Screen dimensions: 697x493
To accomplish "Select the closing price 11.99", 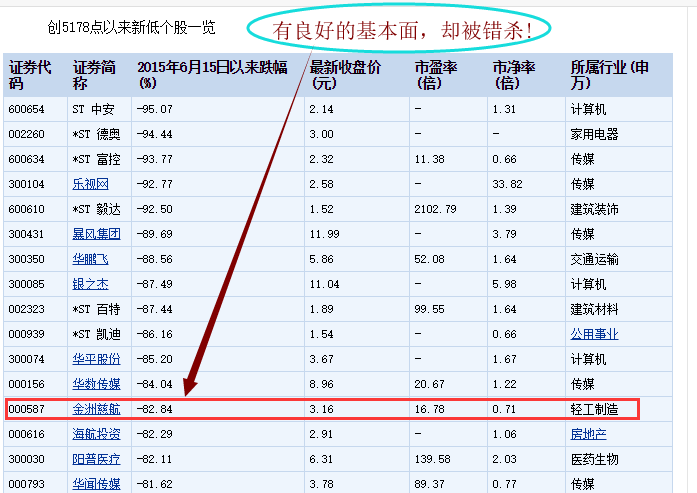I will [x=324, y=234].
